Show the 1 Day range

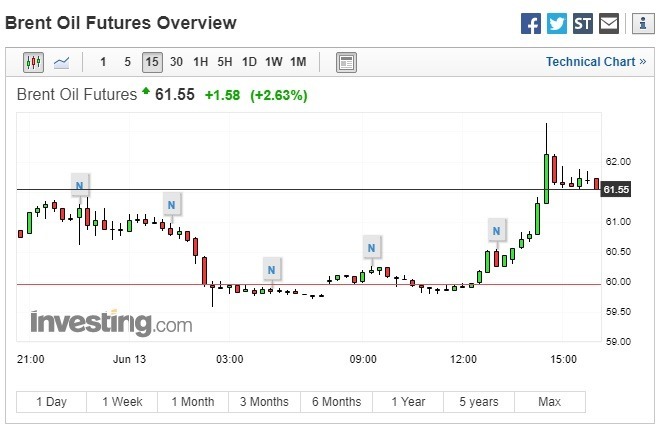(51, 402)
